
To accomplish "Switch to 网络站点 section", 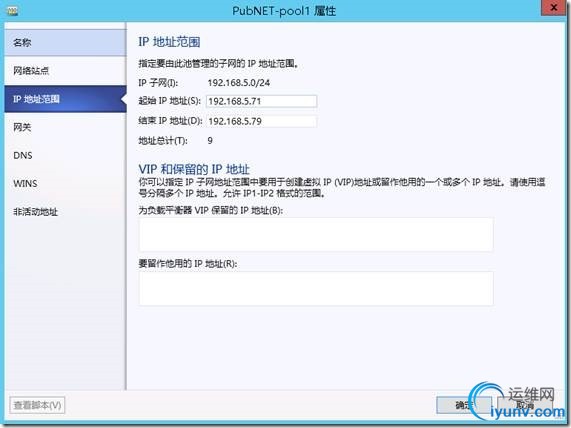I will point(65,71).
